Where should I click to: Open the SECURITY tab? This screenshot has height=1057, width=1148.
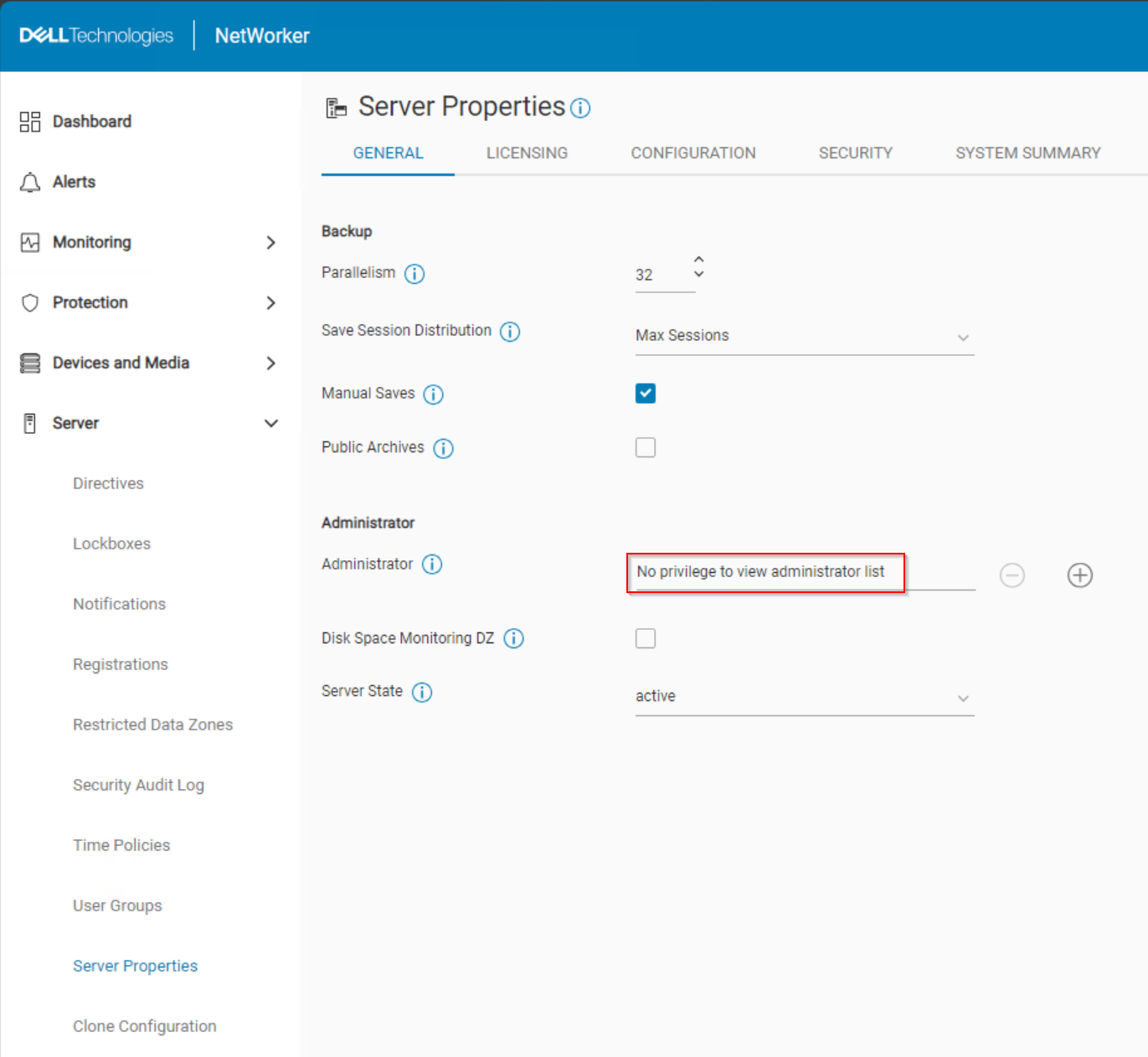[855, 152]
